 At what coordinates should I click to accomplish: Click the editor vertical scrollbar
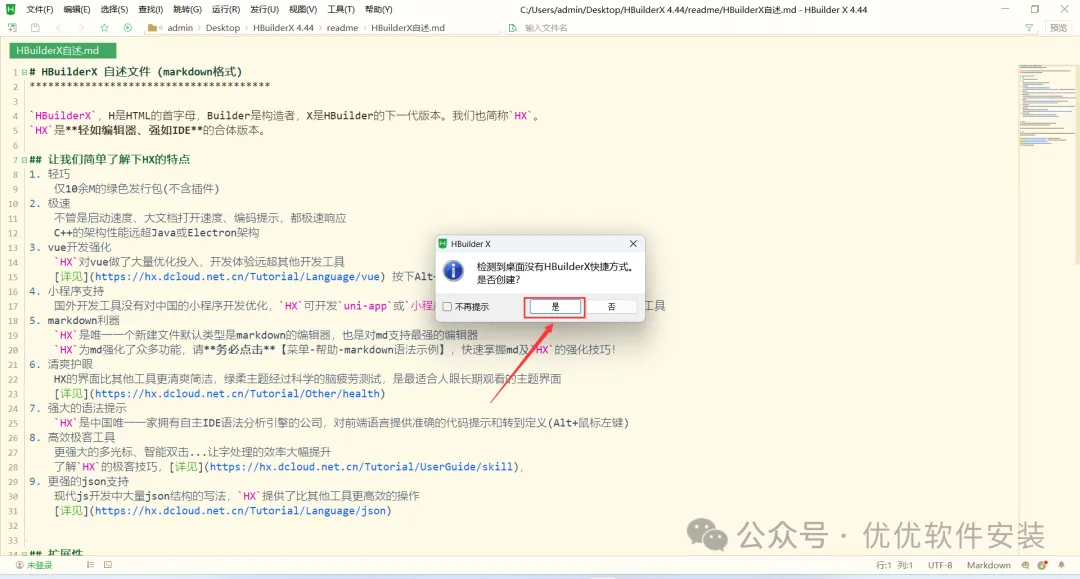point(1077,165)
